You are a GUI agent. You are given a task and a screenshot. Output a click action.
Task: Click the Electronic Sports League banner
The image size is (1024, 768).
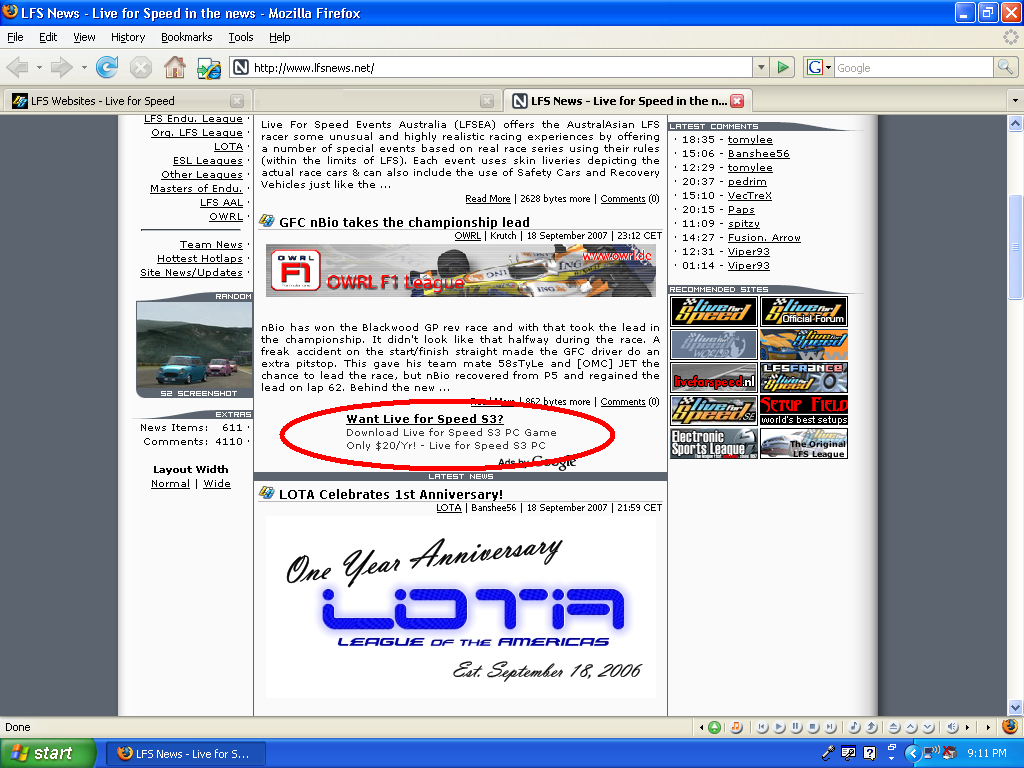[714, 443]
